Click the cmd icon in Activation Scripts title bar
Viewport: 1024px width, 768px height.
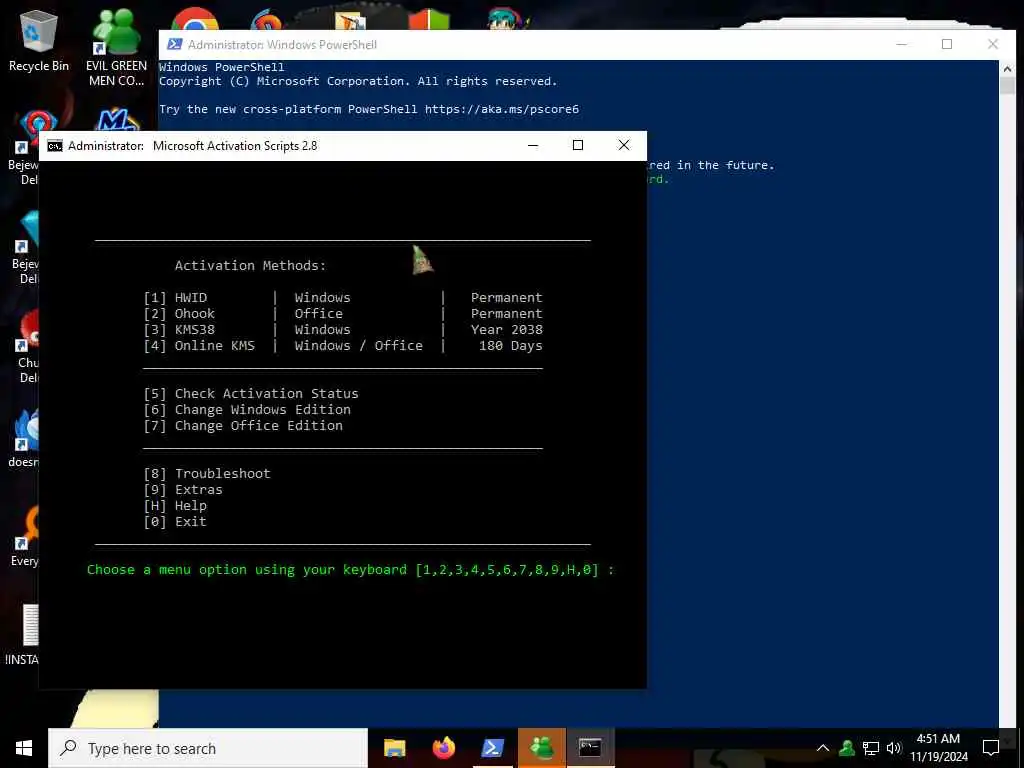pos(55,146)
